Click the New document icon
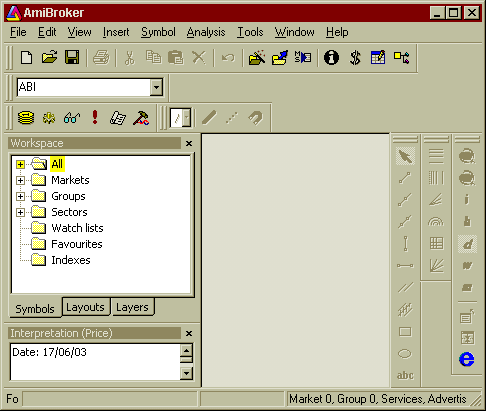The width and height of the screenshot is (486, 411). 26,57
